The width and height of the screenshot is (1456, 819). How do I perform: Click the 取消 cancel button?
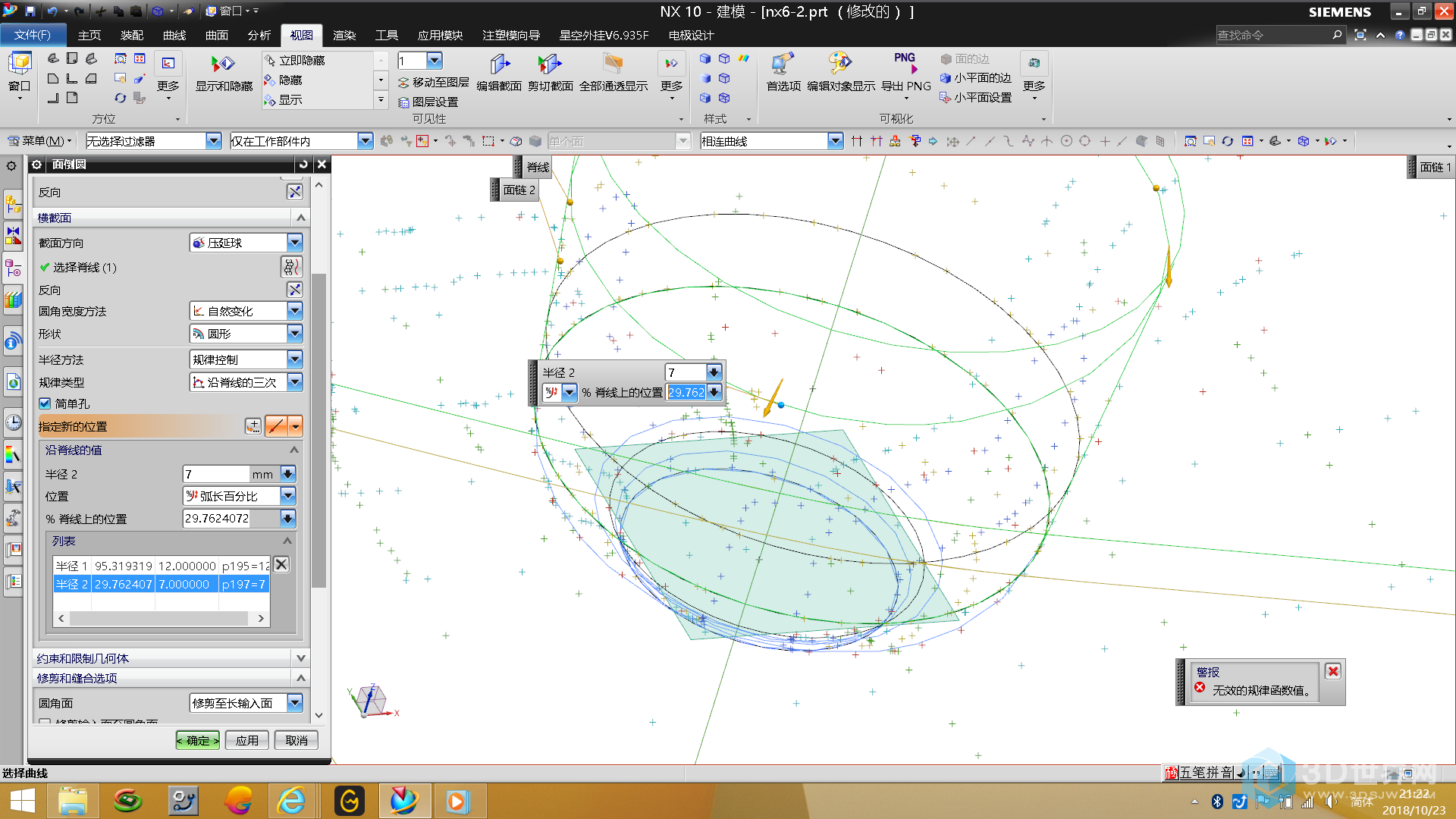pos(297,740)
